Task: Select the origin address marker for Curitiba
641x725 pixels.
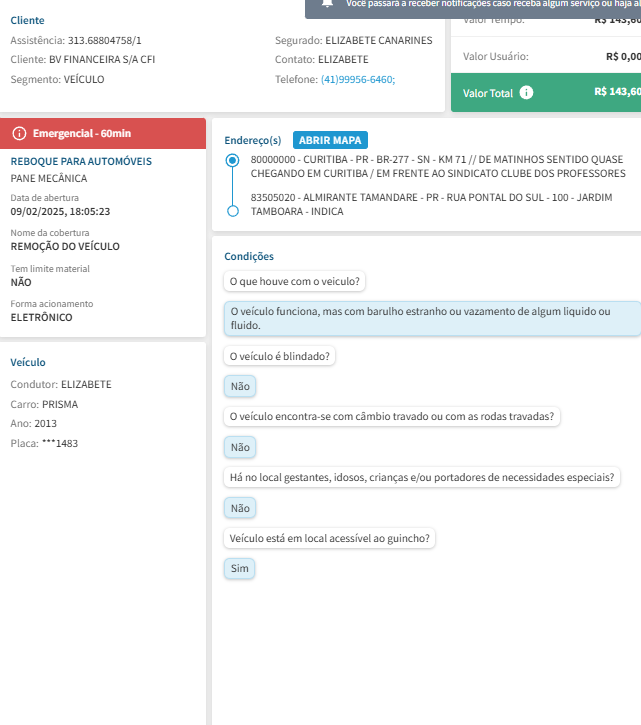Action: 233,160
